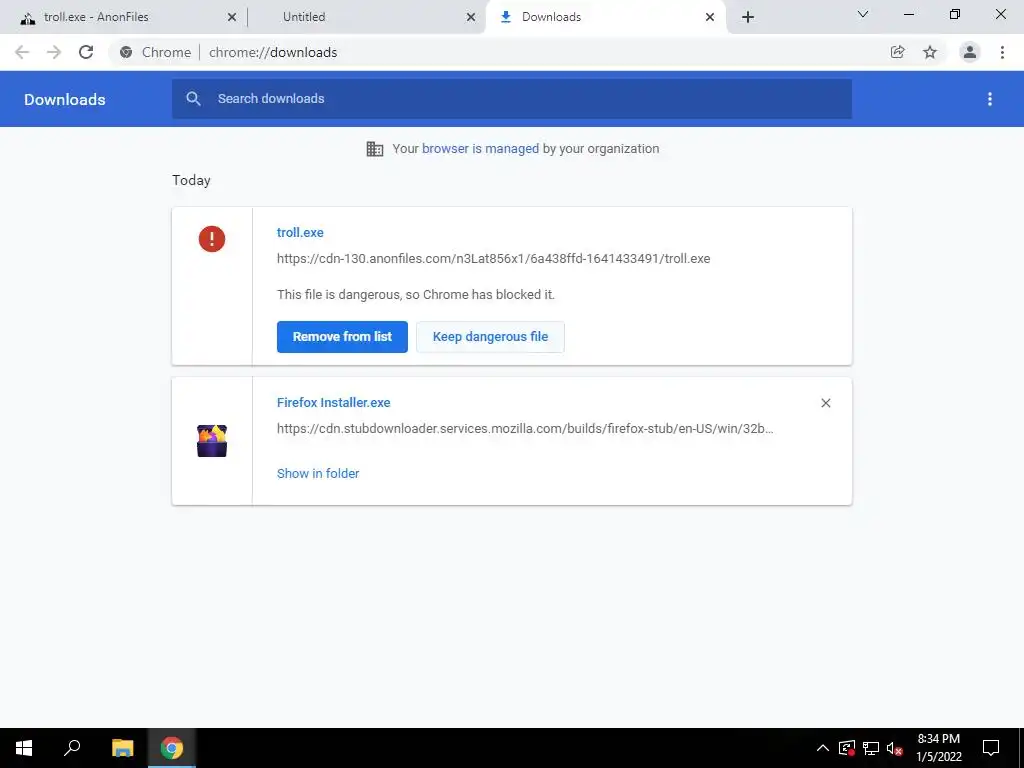This screenshot has height=768, width=1024.
Task: Click the taskbar clock showing 8:34 PM
Action: pos(939,748)
